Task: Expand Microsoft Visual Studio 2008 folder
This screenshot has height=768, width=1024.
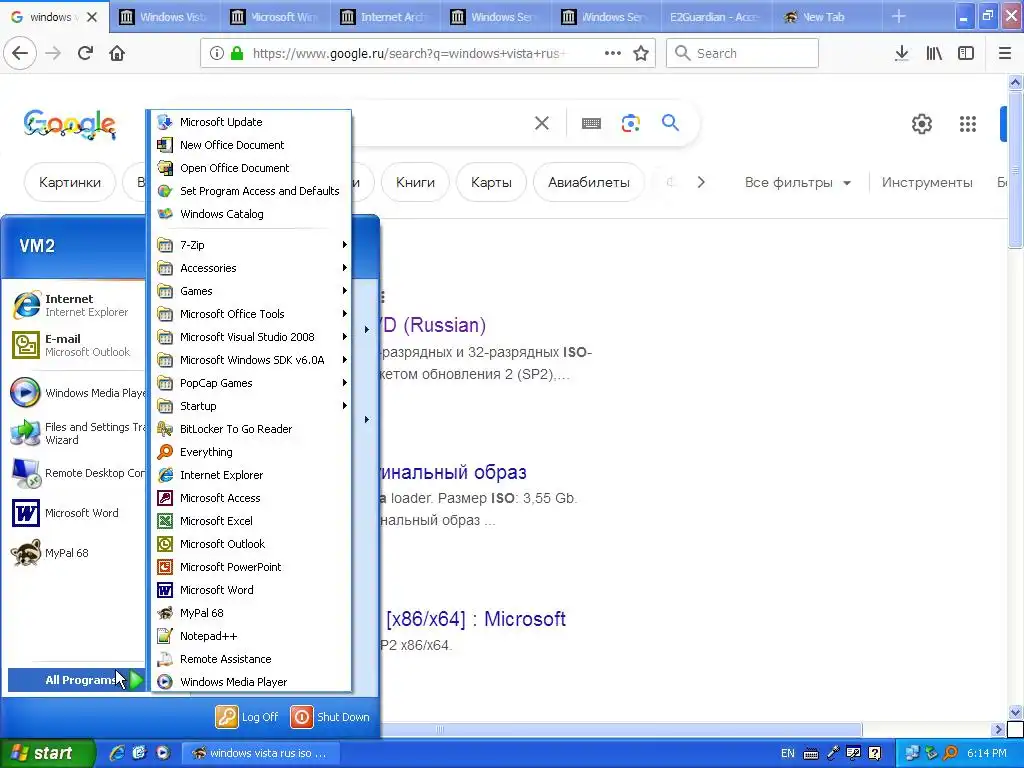Action: [251, 337]
